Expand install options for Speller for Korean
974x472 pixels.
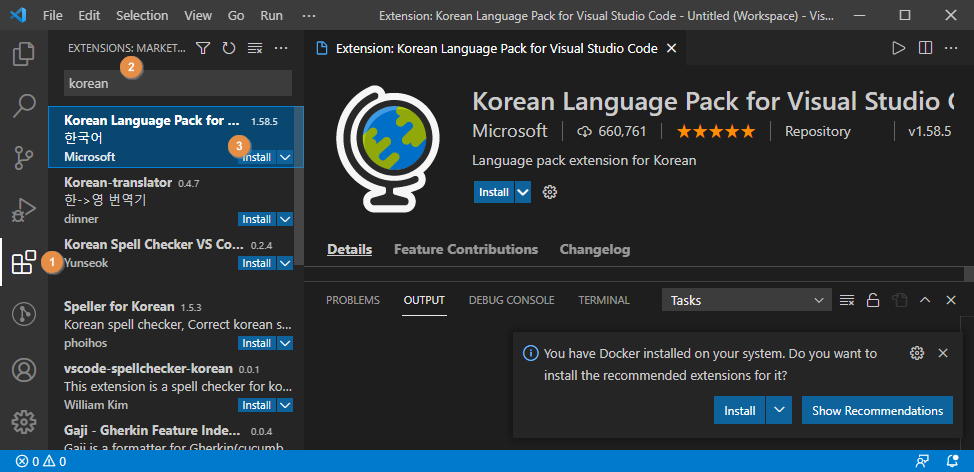[x=286, y=343]
